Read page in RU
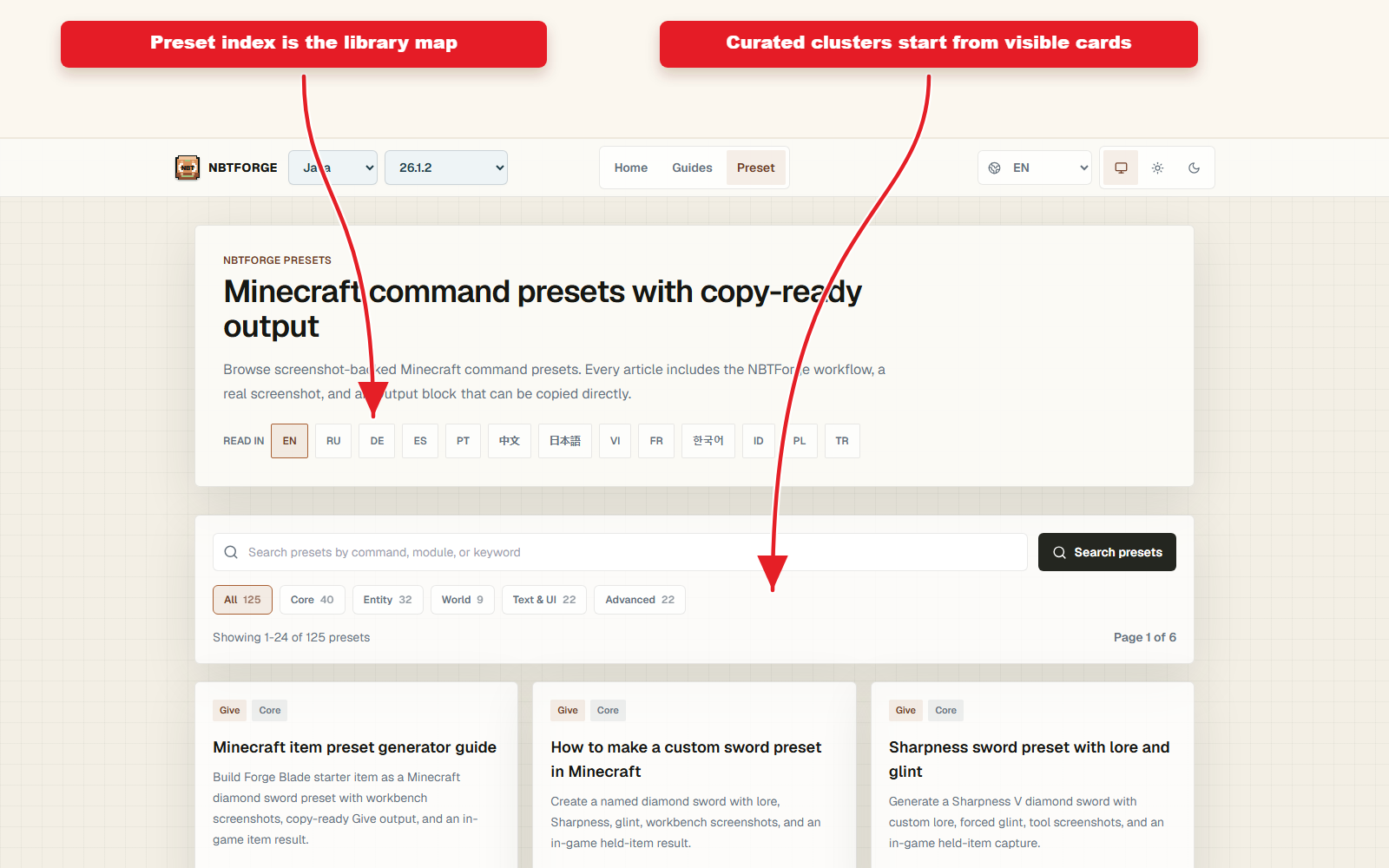The height and width of the screenshot is (868, 1389). 333,441
